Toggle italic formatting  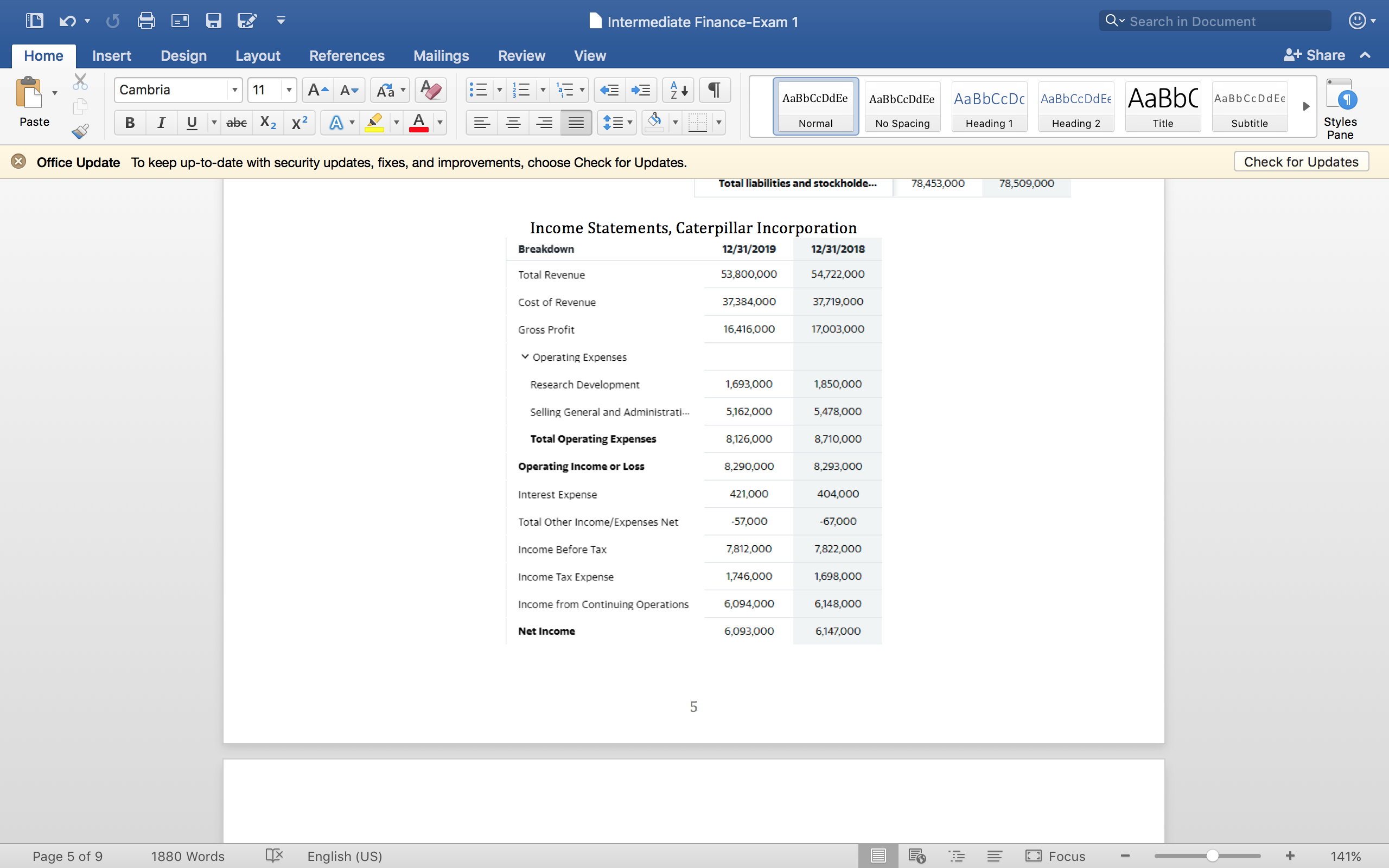click(x=161, y=122)
